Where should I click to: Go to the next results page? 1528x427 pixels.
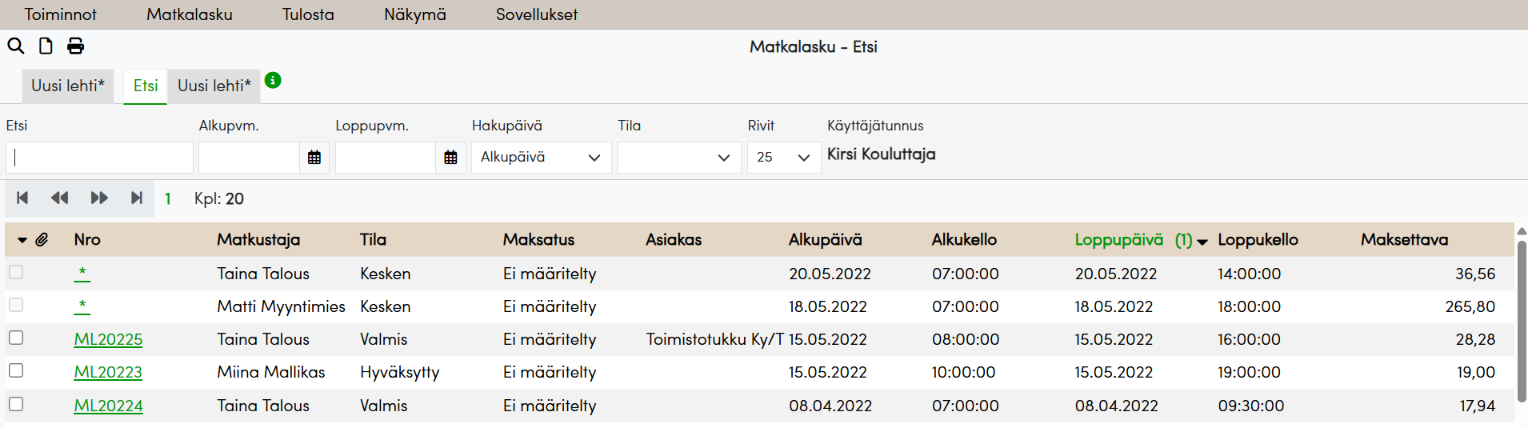[x=99, y=198]
